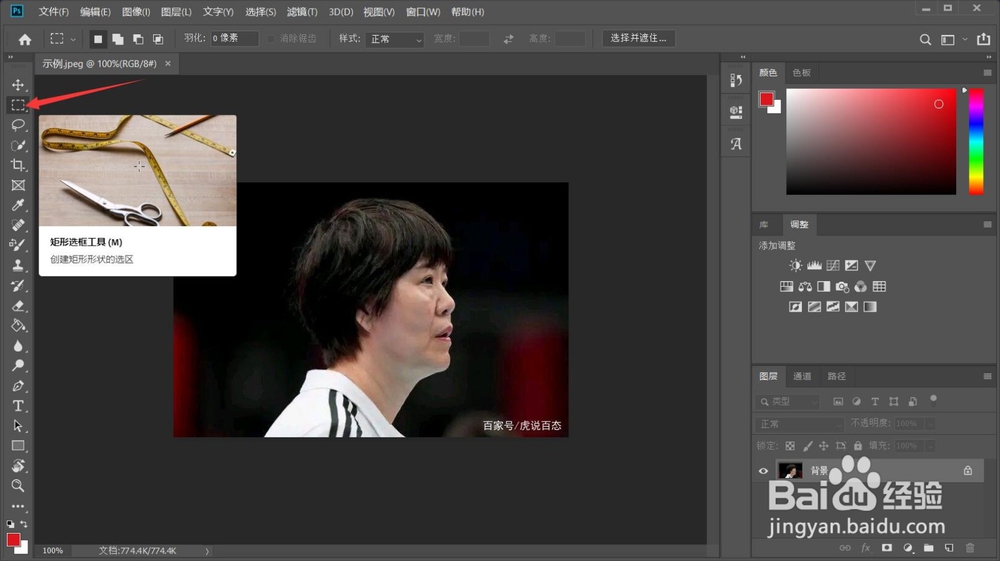The height and width of the screenshot is (561, 1000).
Task: Select the Horizontal Type tool
Action: pos(18,405)
